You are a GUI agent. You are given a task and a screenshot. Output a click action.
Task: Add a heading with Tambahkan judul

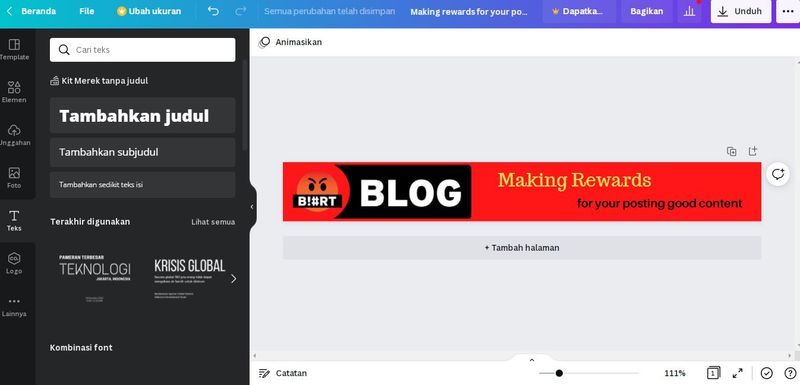(142, 116)
